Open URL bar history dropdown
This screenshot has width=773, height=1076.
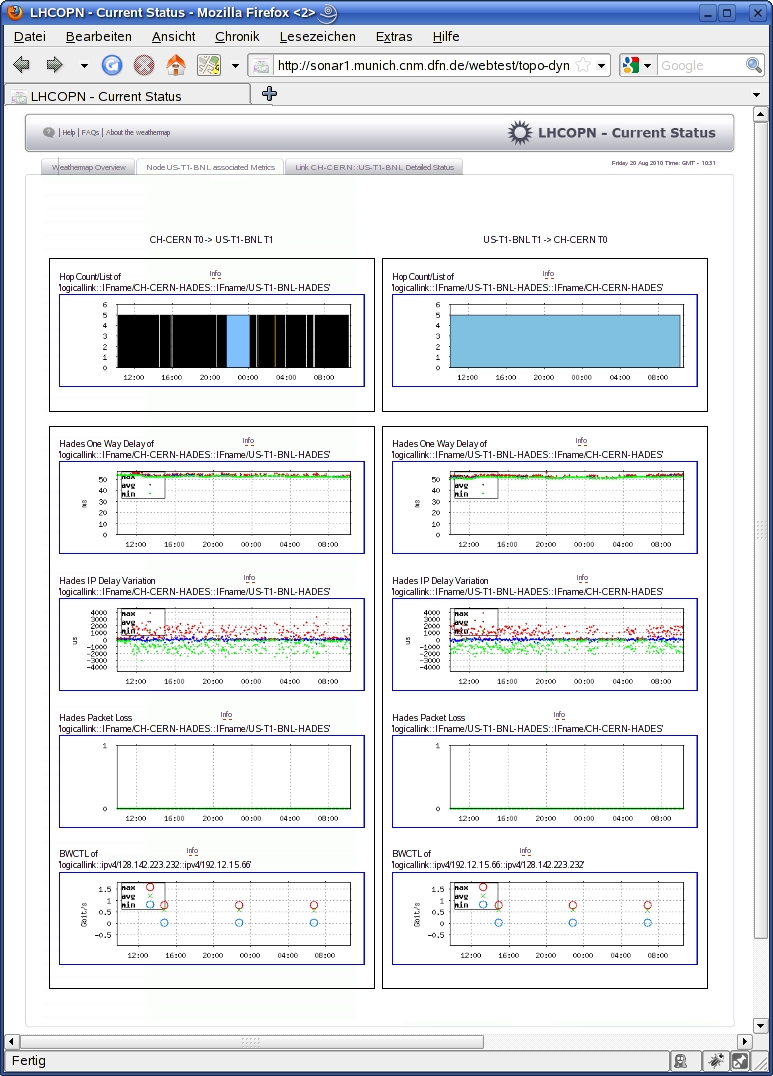pos(601,66)
